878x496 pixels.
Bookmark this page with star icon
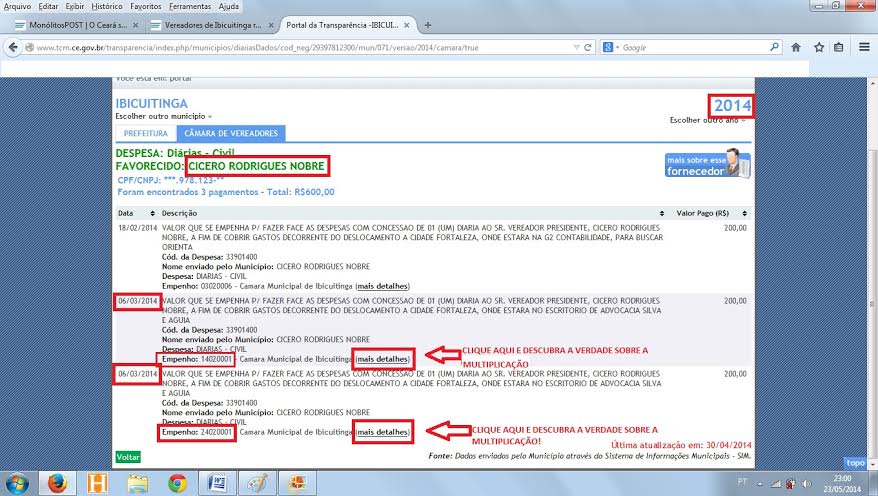point(817,46)
